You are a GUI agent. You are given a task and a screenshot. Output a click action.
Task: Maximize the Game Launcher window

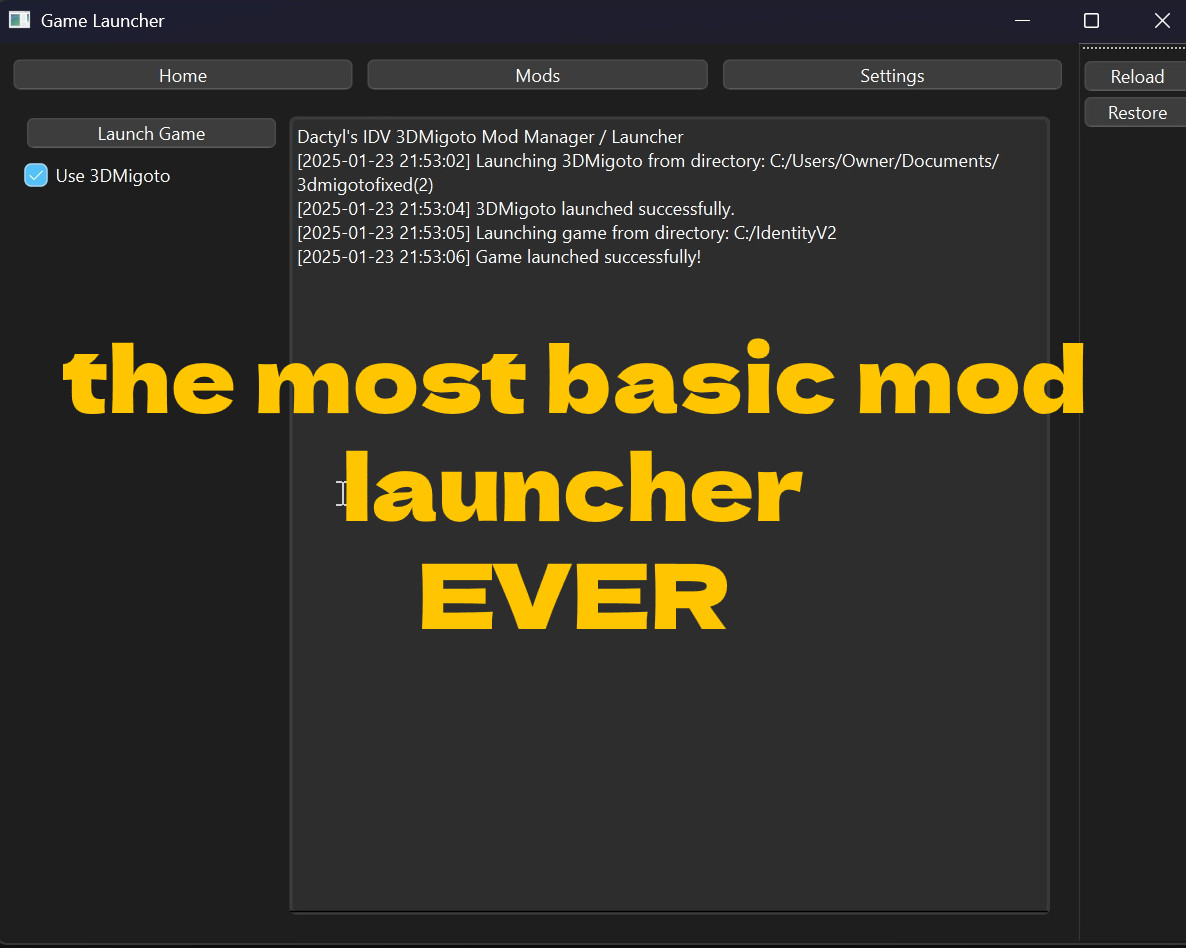click(1090, 20)
